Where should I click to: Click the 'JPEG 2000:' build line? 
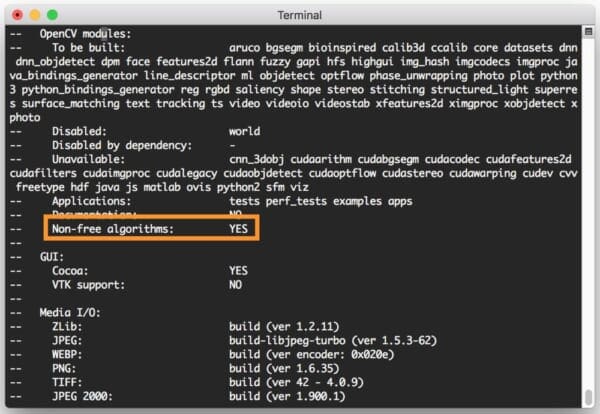(x=87, y=396)
